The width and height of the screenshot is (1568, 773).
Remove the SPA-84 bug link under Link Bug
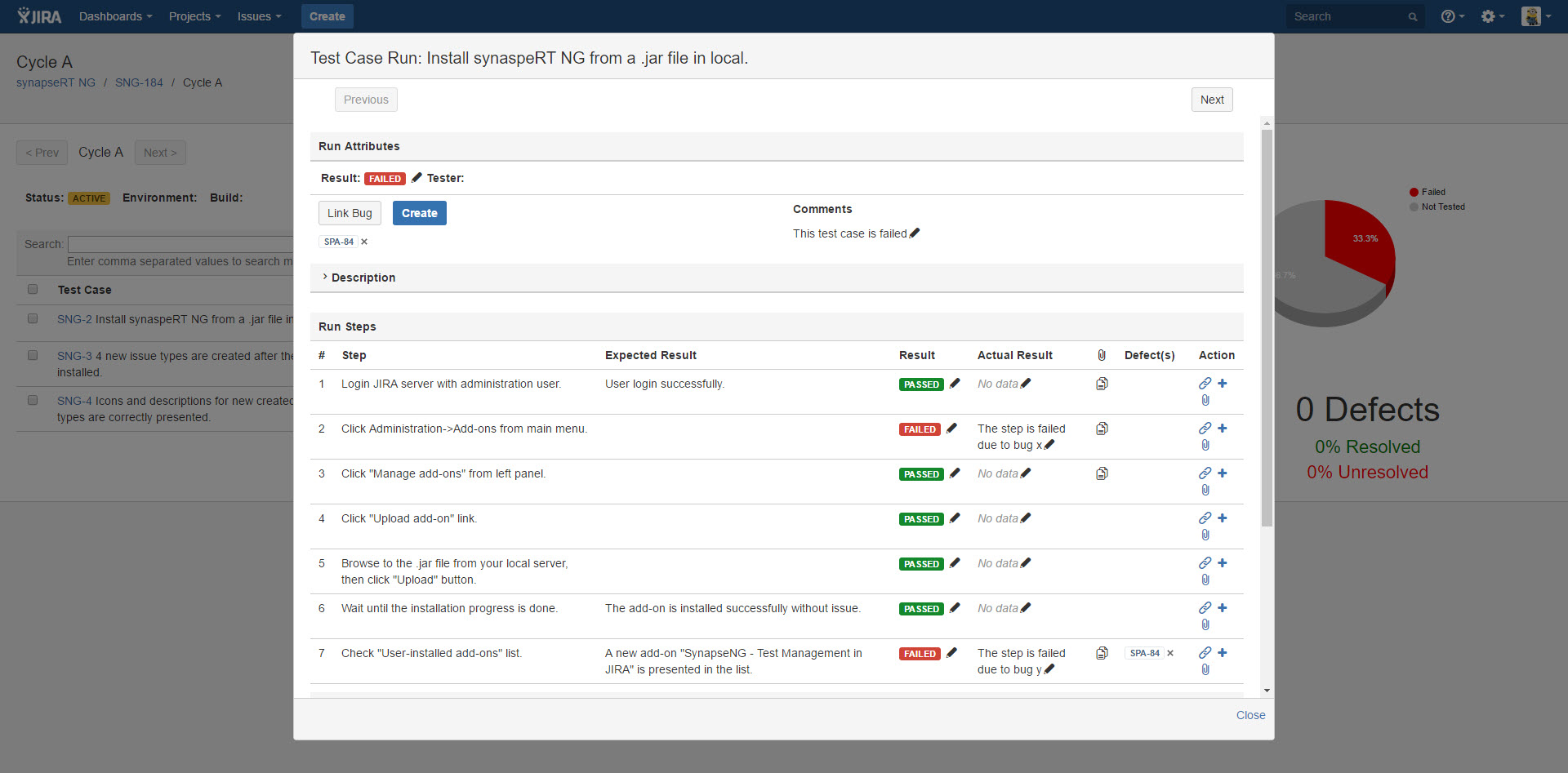pos(364,242)
